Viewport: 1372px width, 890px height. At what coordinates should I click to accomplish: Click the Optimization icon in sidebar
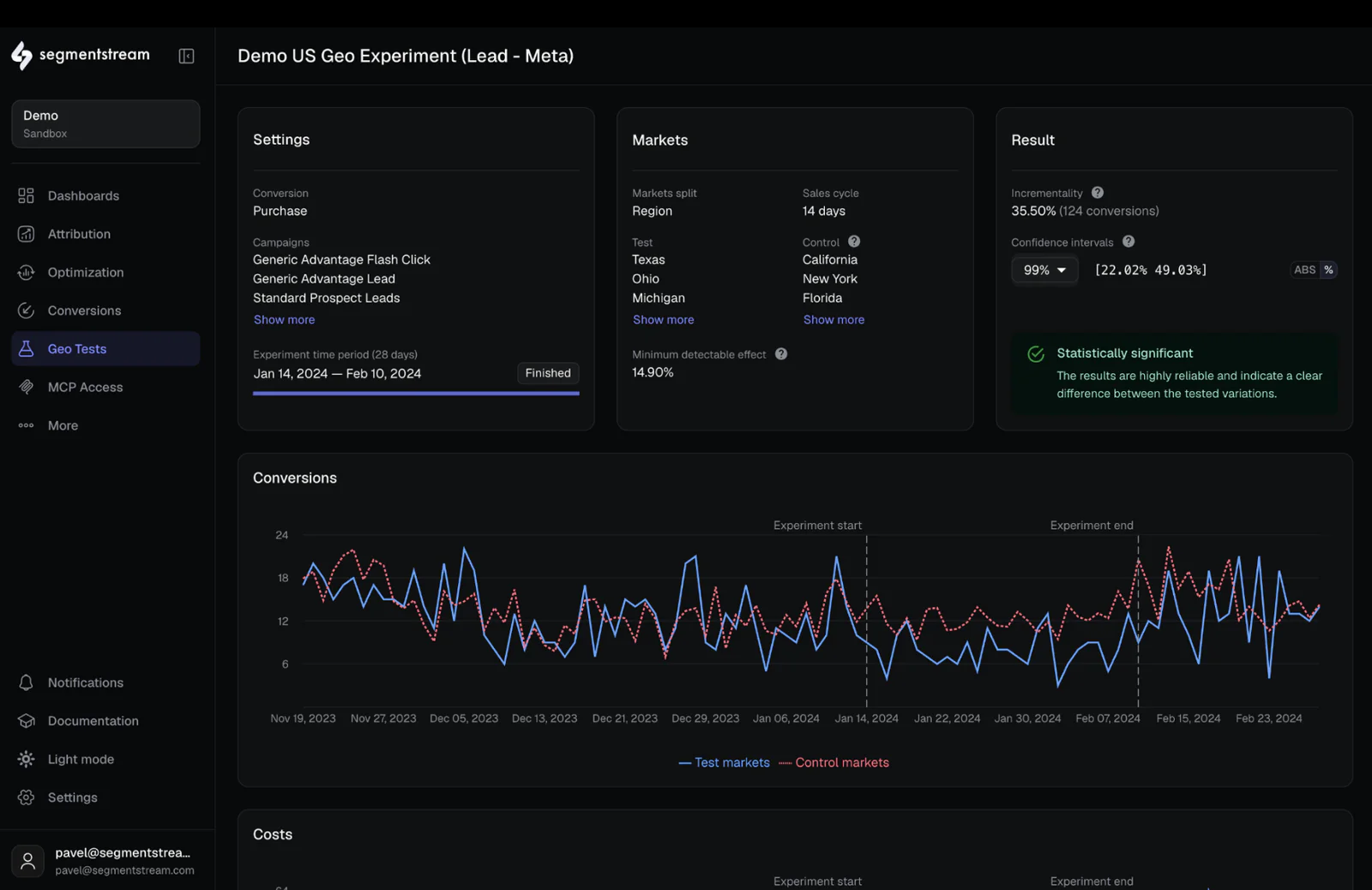pyautogui.click(x=26, y=273)
